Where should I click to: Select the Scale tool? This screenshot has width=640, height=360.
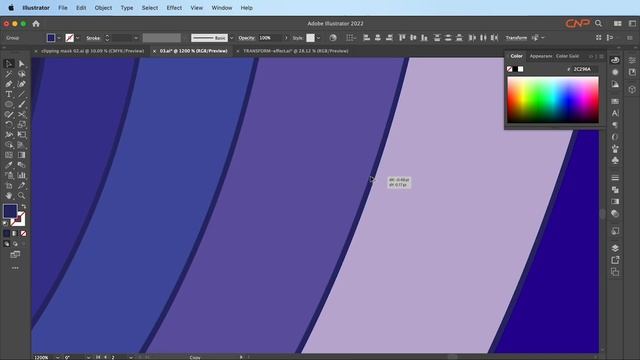[22, 124]
